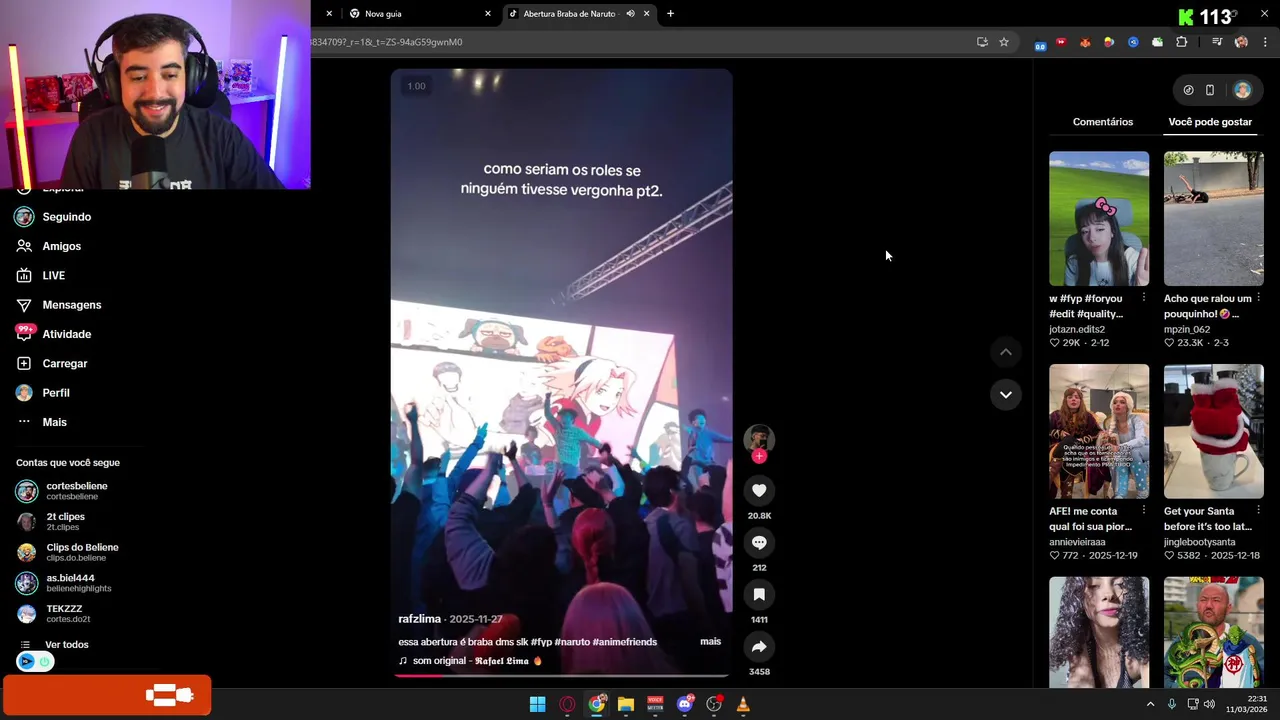Image resolution: width=1280 pixels, height=720 pixels.
Task: Open Atividade notifications
Action: tap(54, 334)
